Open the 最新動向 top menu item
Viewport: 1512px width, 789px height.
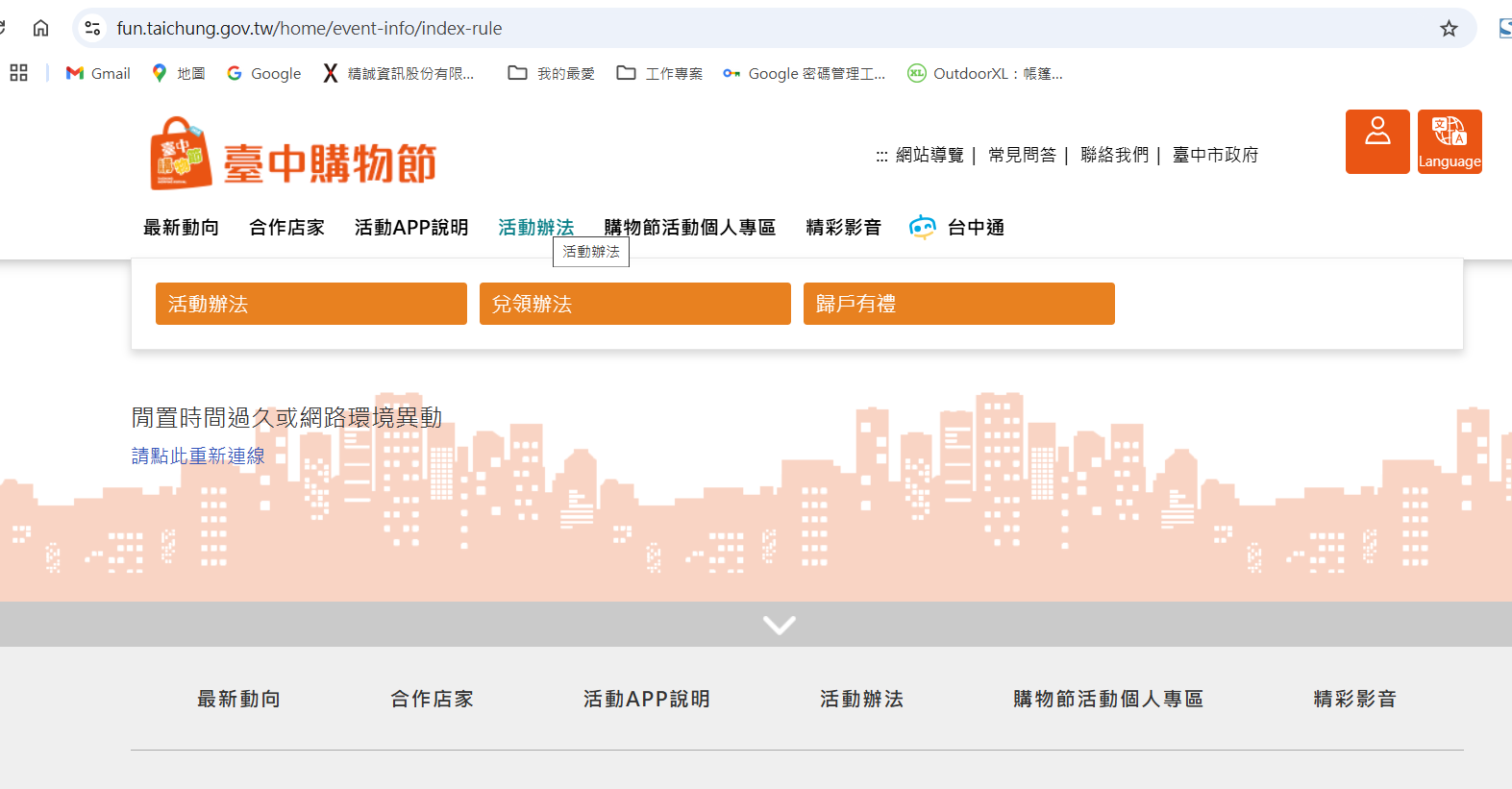(x=181, y=228)
